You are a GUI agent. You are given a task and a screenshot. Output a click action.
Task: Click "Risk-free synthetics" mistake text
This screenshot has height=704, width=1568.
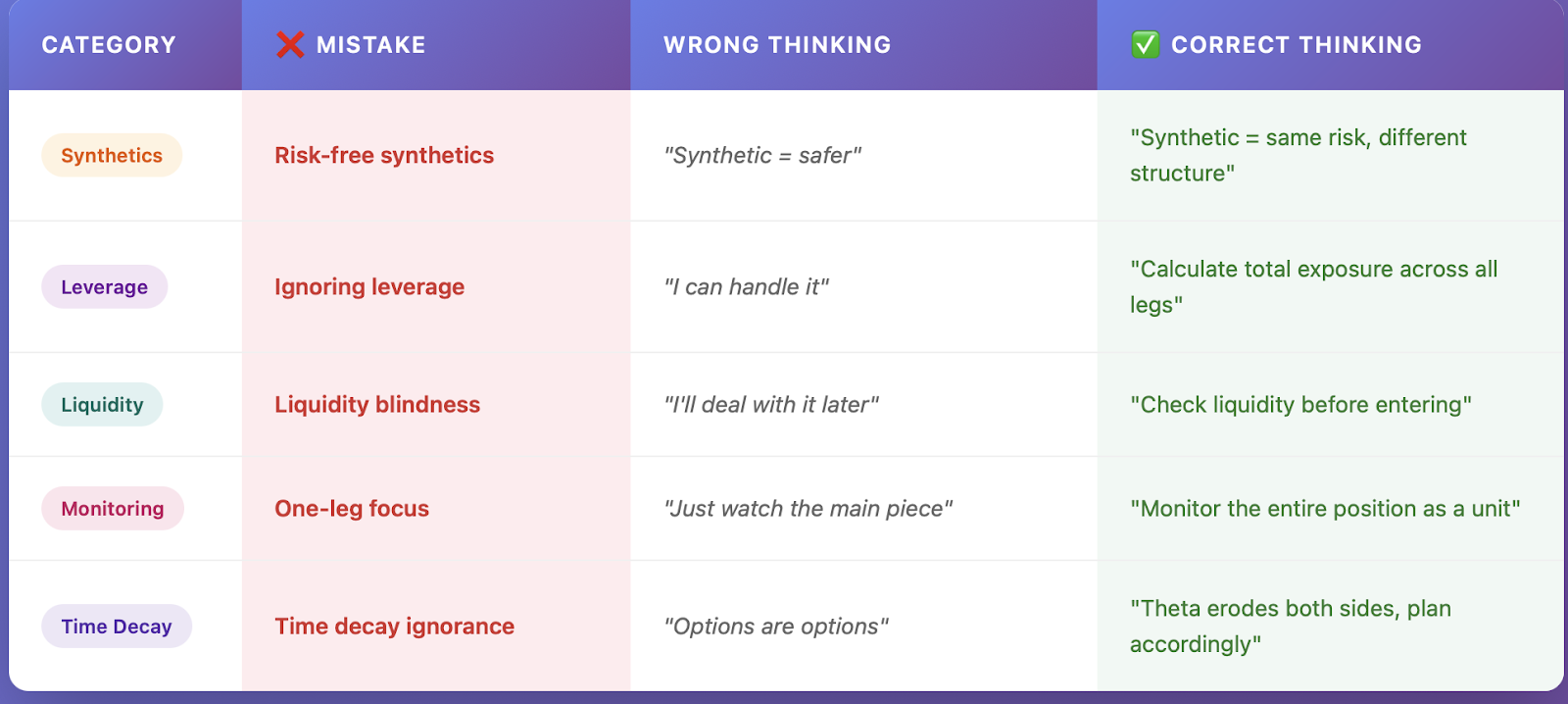(384, 156)
